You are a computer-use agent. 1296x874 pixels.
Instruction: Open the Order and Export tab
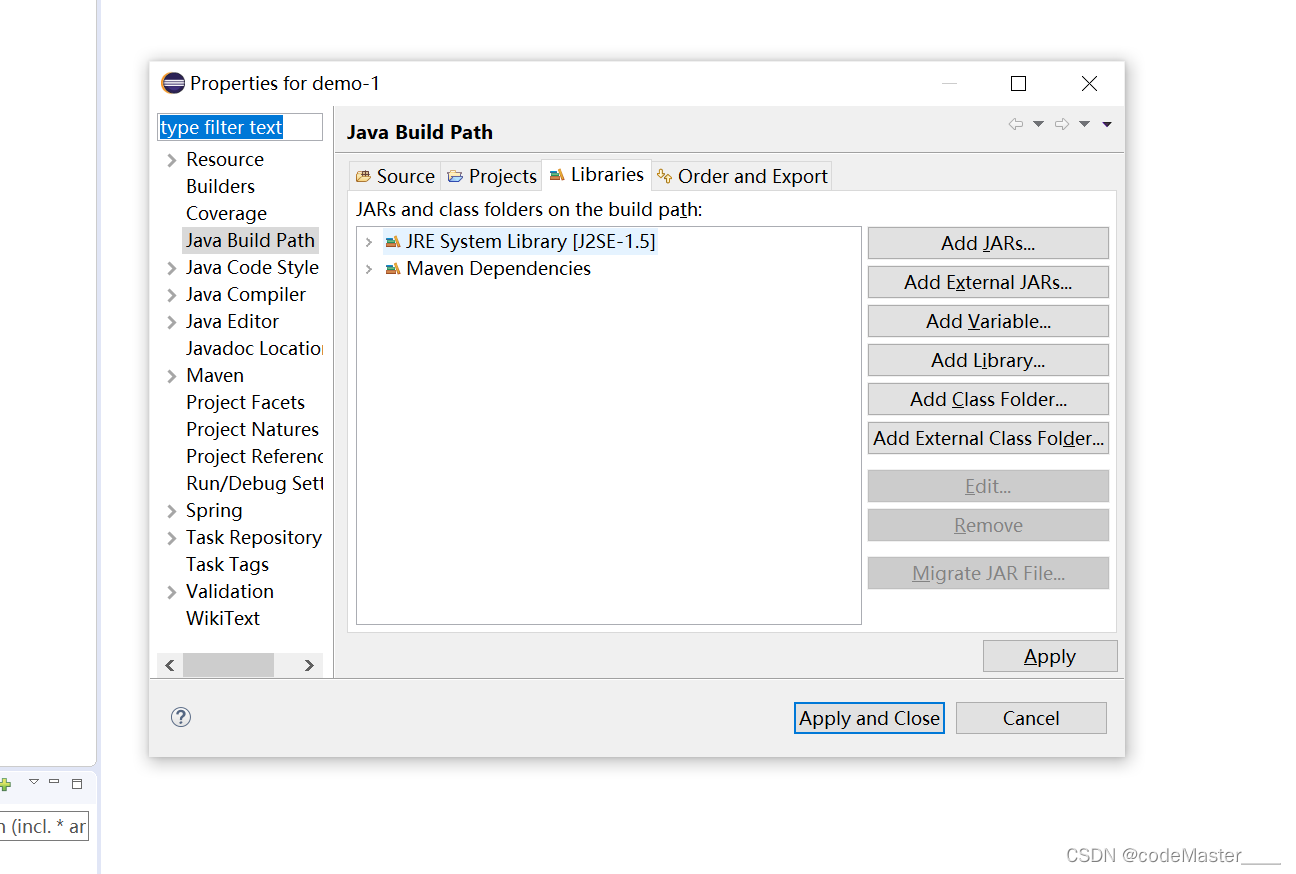pyautogui.click(x=742, y=176)
